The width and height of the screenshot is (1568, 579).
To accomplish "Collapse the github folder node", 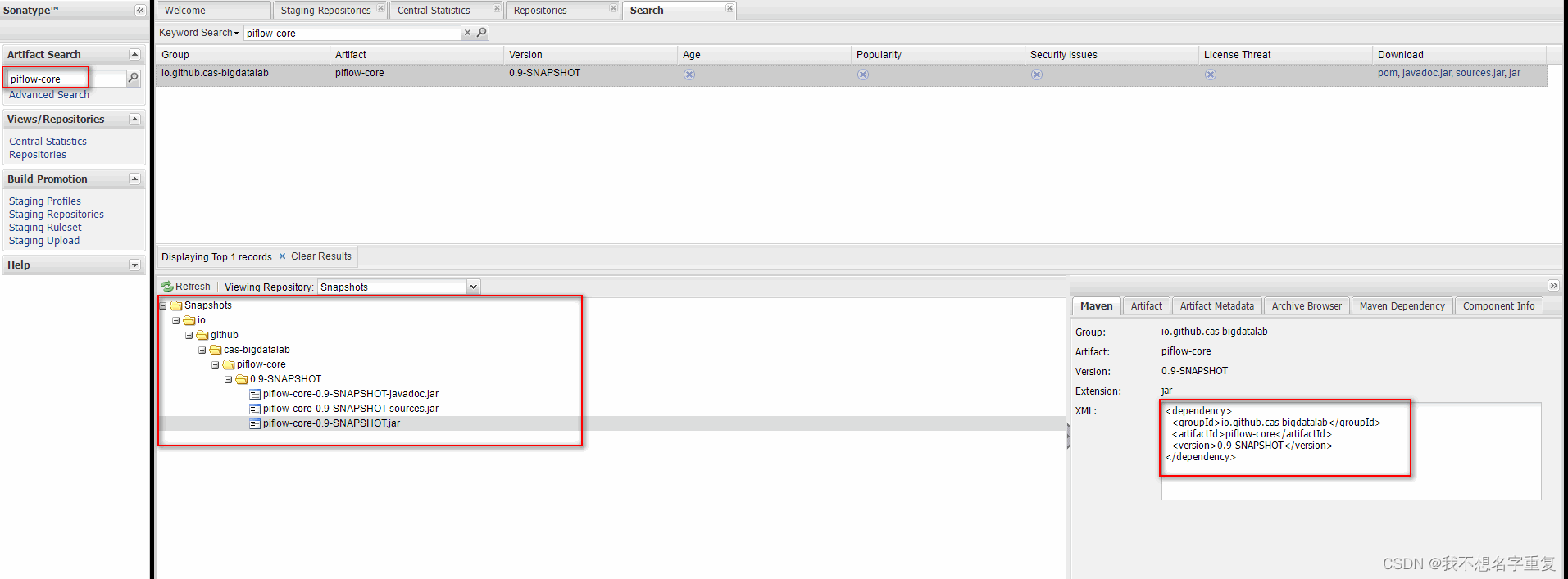I will pyautogui.click(x=189, y=335).
